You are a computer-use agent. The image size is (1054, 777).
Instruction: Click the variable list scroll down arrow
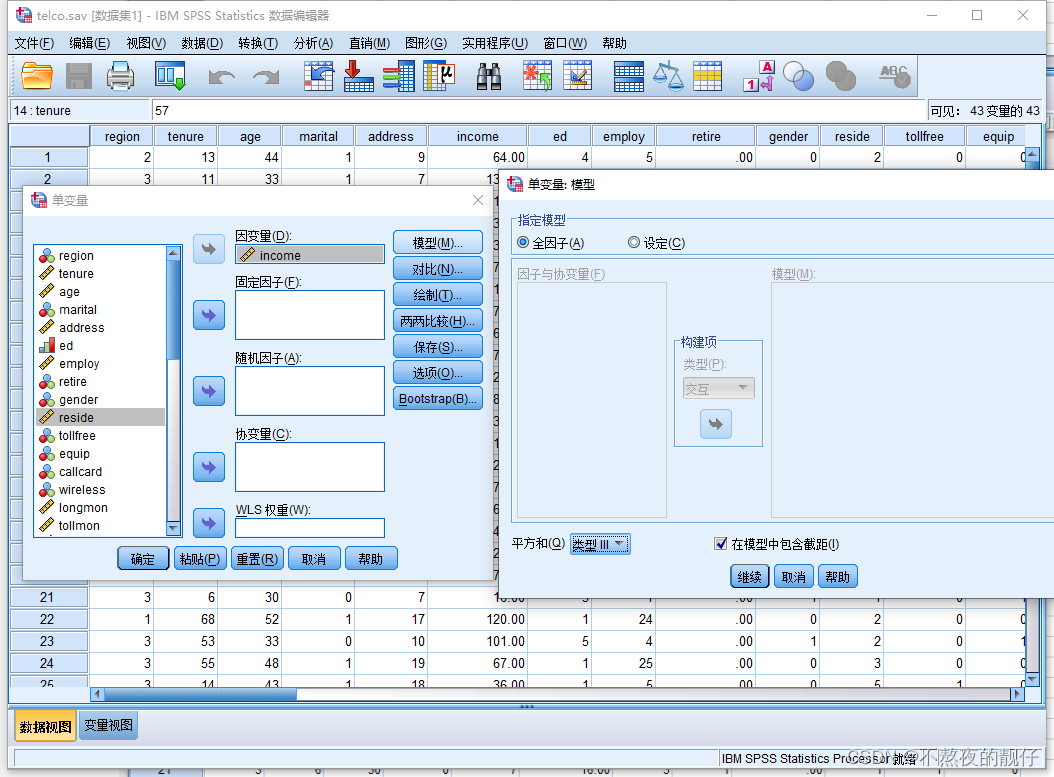(173, 528)
